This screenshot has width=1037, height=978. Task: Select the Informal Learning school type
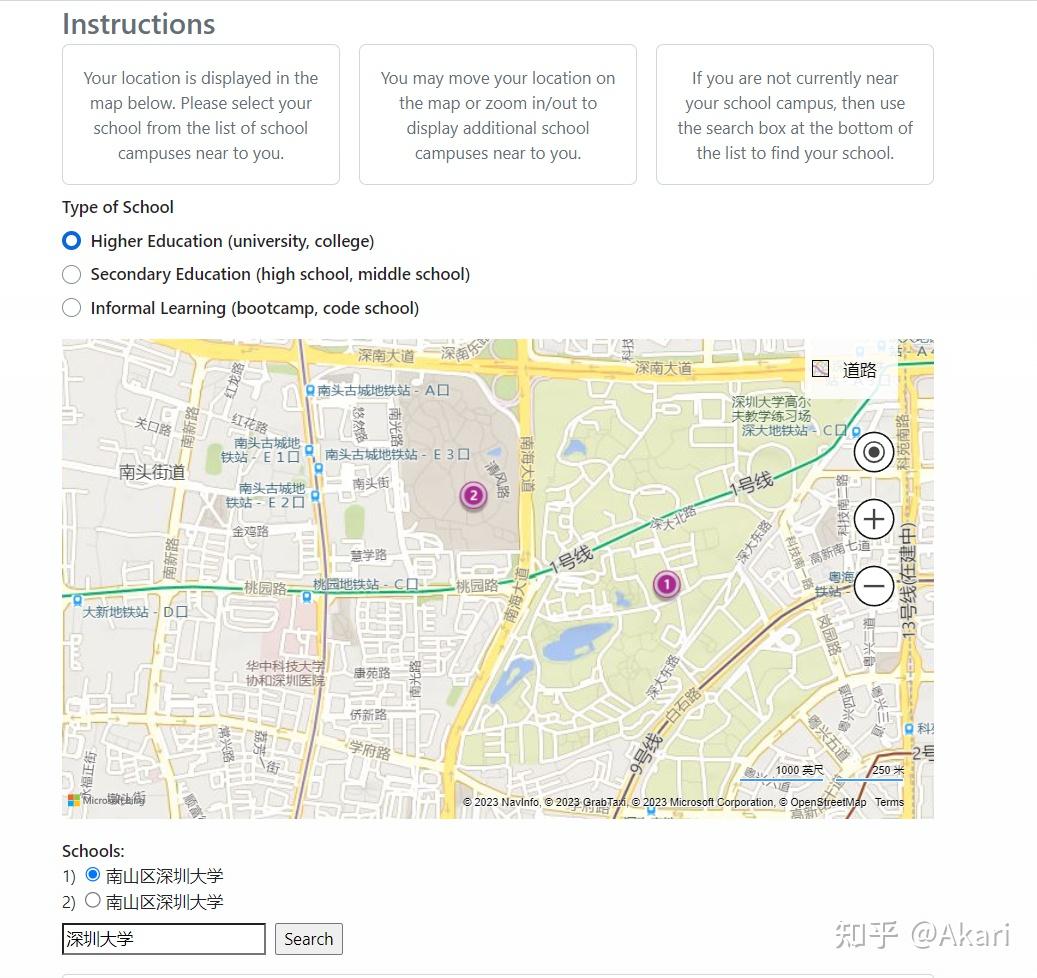(x=71, y=307)
